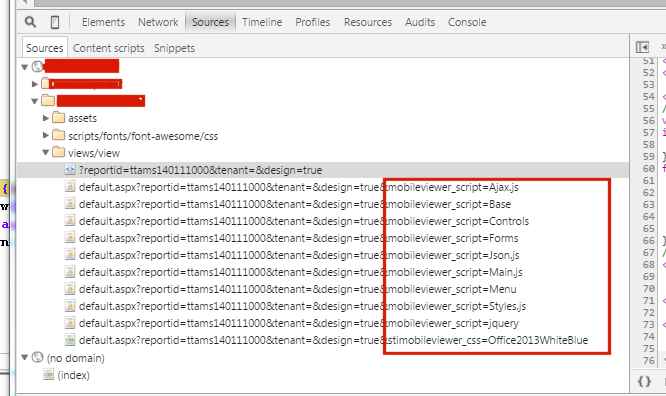Open the mobileviewer_script=Base file
This screenshot has height=396, width=666.
(295, 204)
